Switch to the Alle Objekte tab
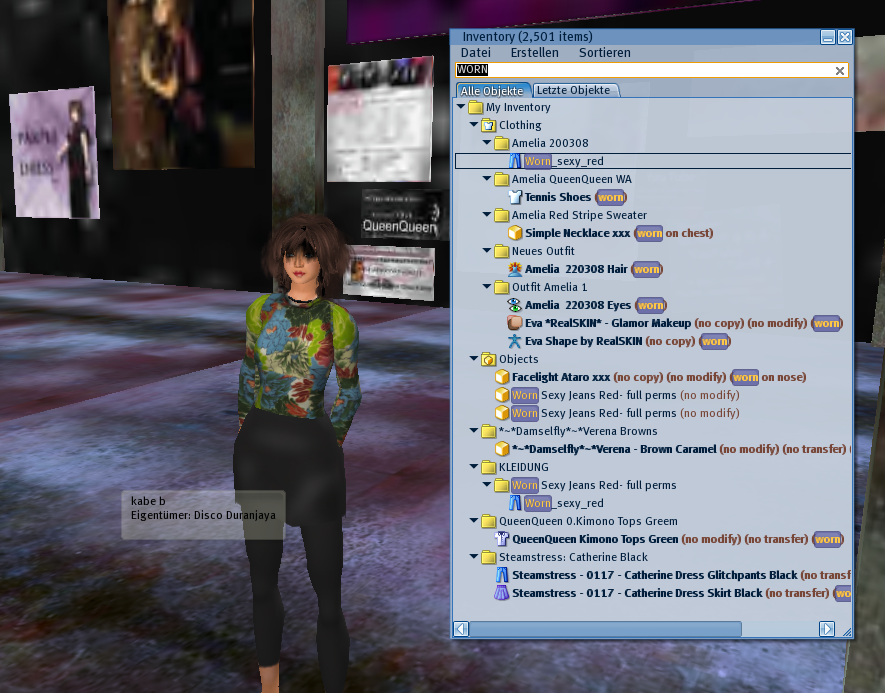This screenshot has height=693, width=885. pos(492,90)
